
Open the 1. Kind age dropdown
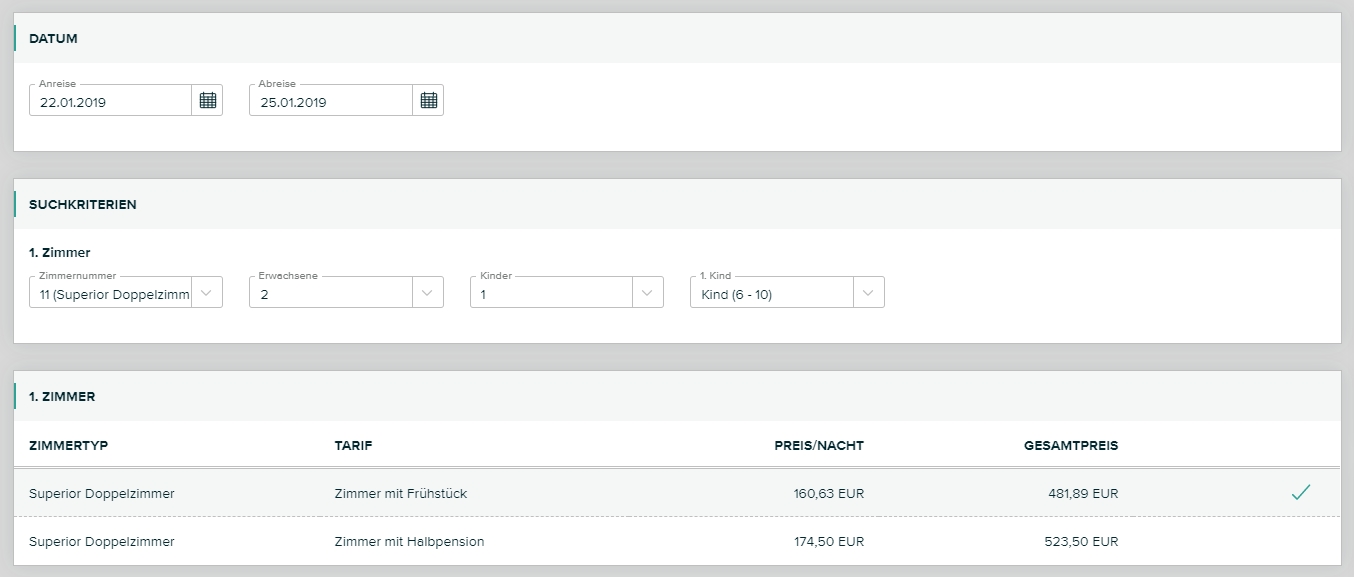click(787, 293)
